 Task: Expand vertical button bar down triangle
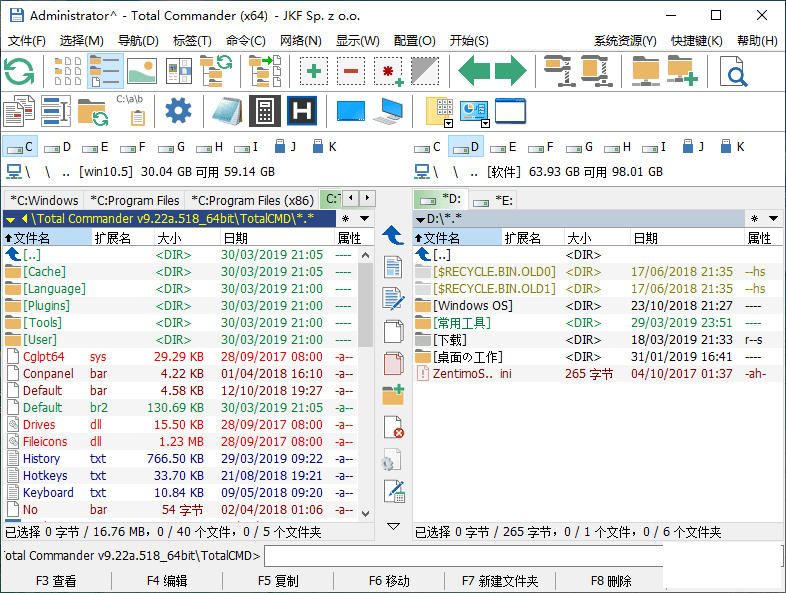click(394, 526)
